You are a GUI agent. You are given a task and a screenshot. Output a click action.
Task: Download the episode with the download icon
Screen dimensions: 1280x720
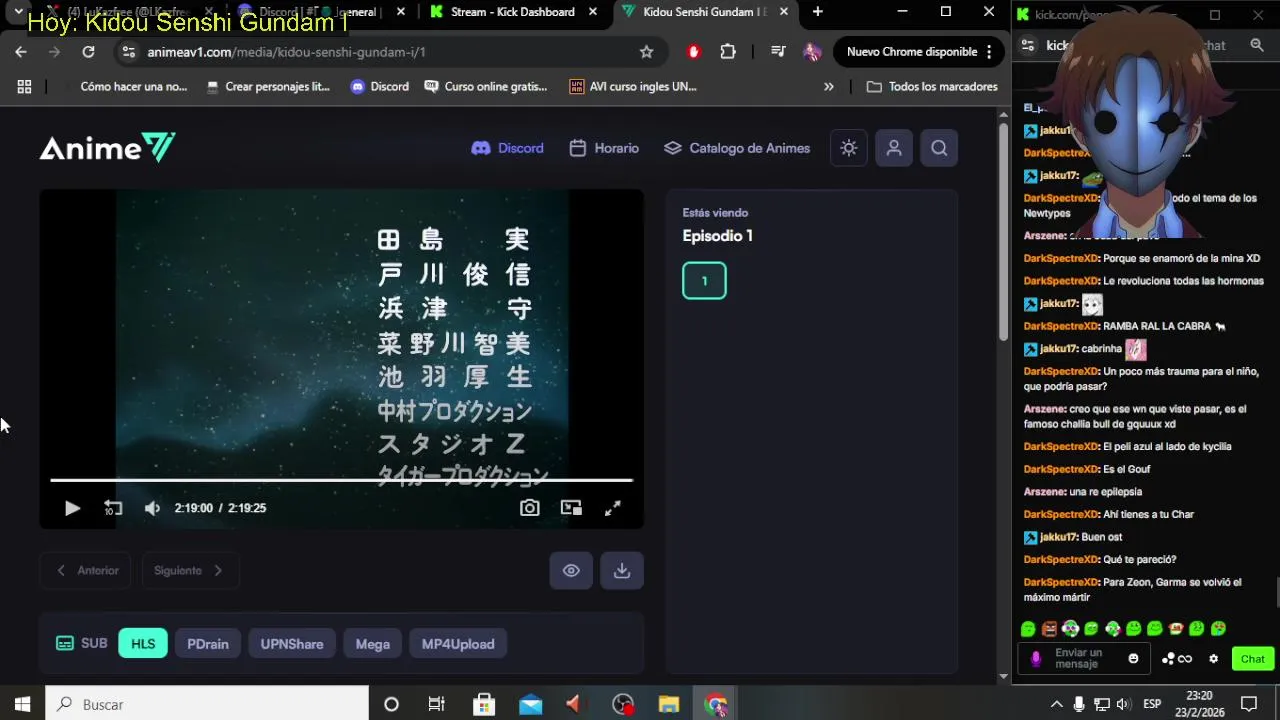(x=622, y=570)
